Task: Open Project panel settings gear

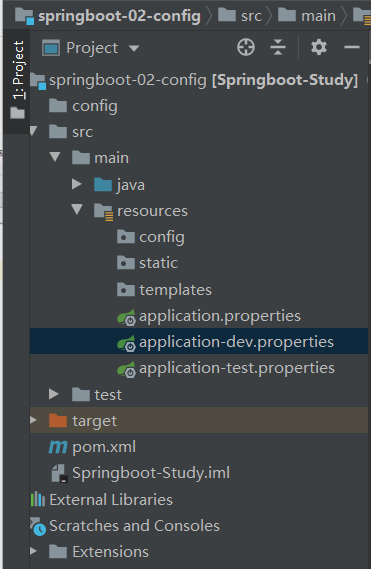Action: click(319, 48)
